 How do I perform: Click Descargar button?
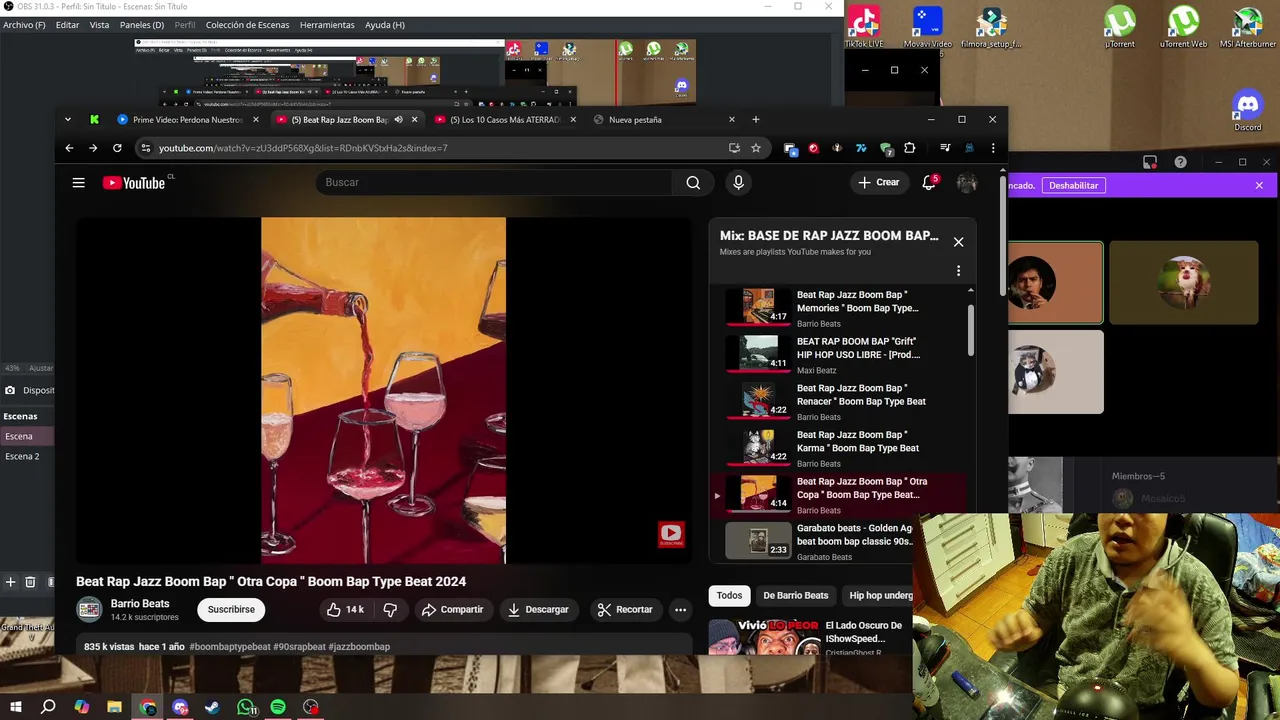pyautogui.click(x=538, y=609)
